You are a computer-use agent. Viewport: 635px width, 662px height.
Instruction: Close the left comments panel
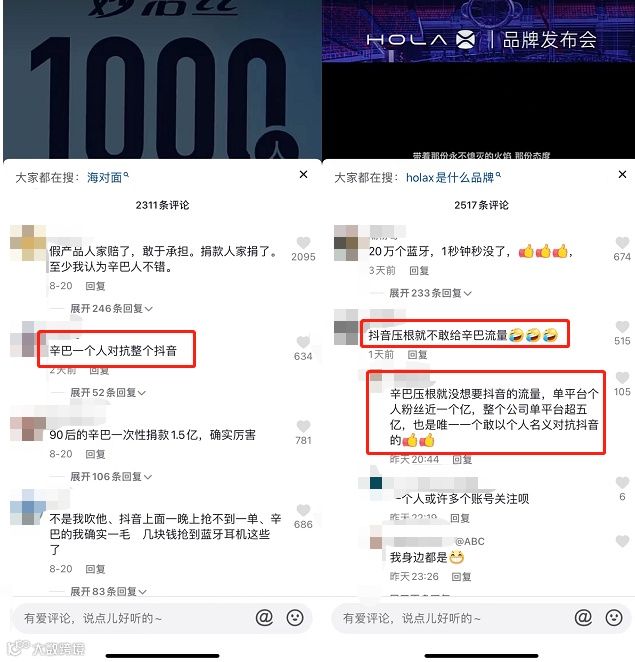303,174
